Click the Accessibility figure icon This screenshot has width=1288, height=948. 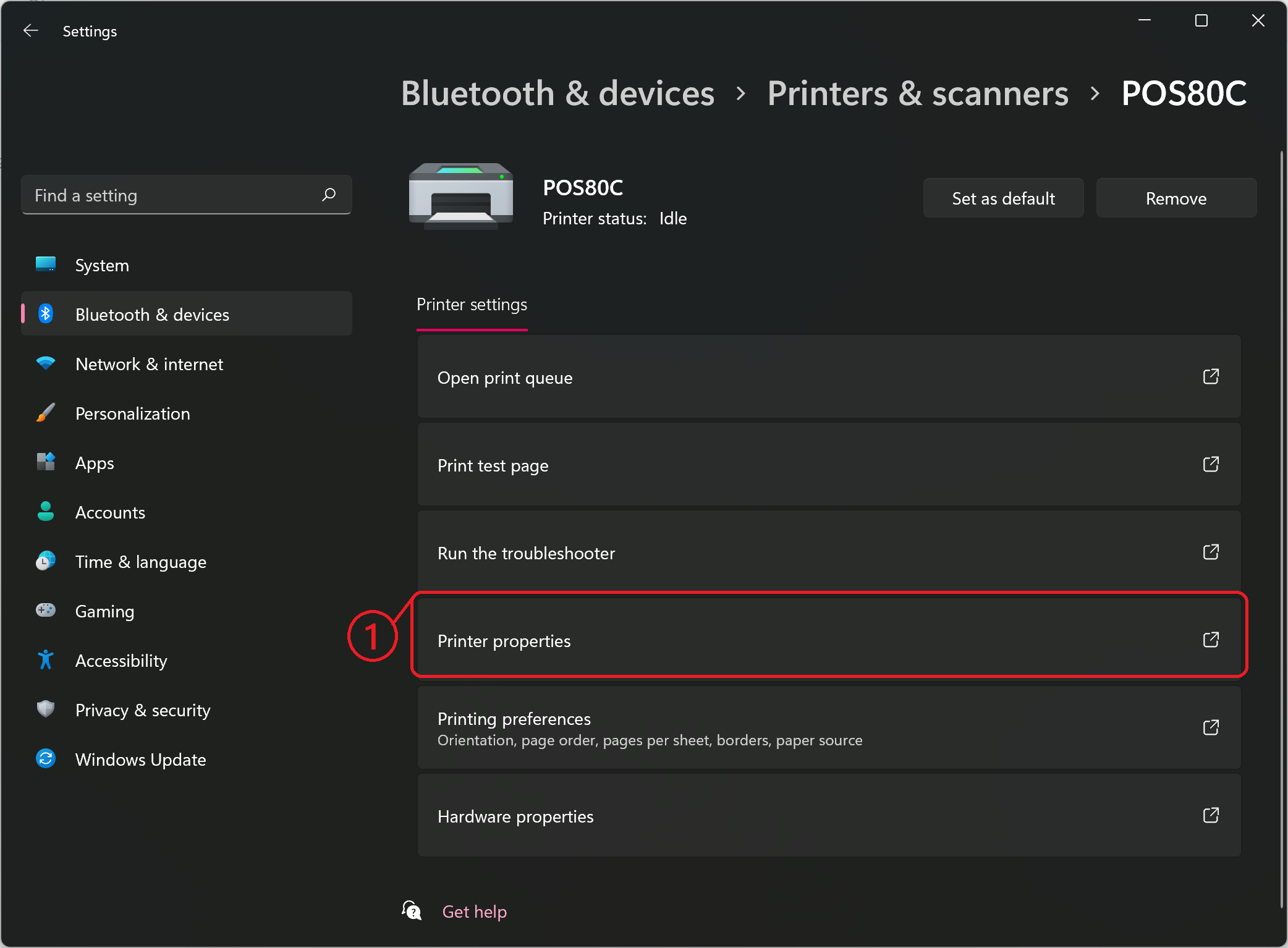[46, 660]
